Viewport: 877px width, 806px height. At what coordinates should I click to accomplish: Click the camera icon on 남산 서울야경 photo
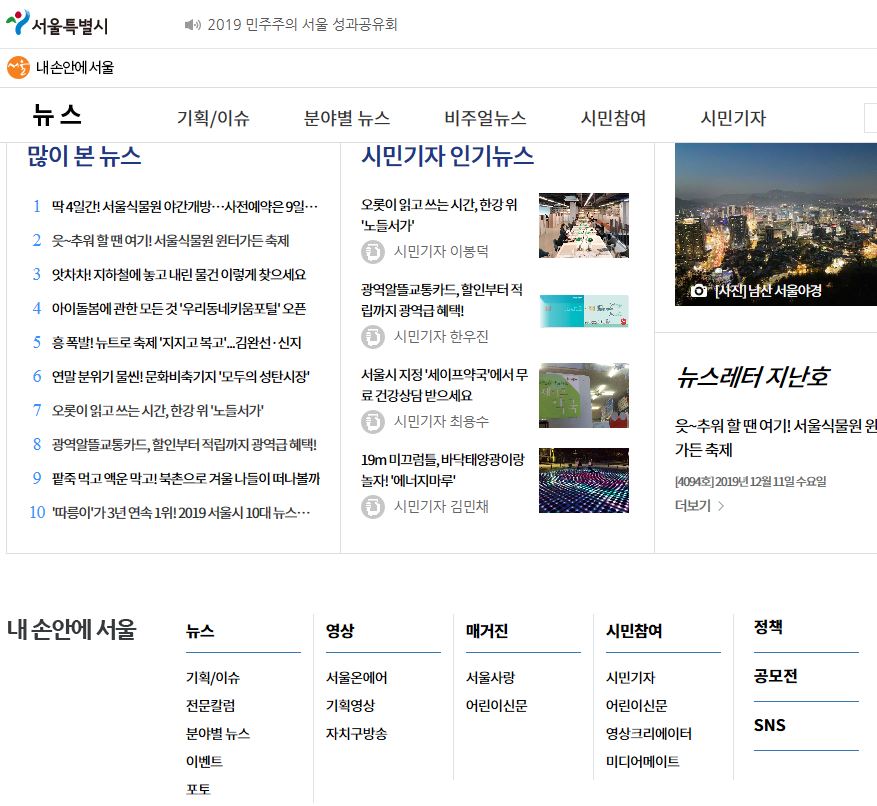698,291
